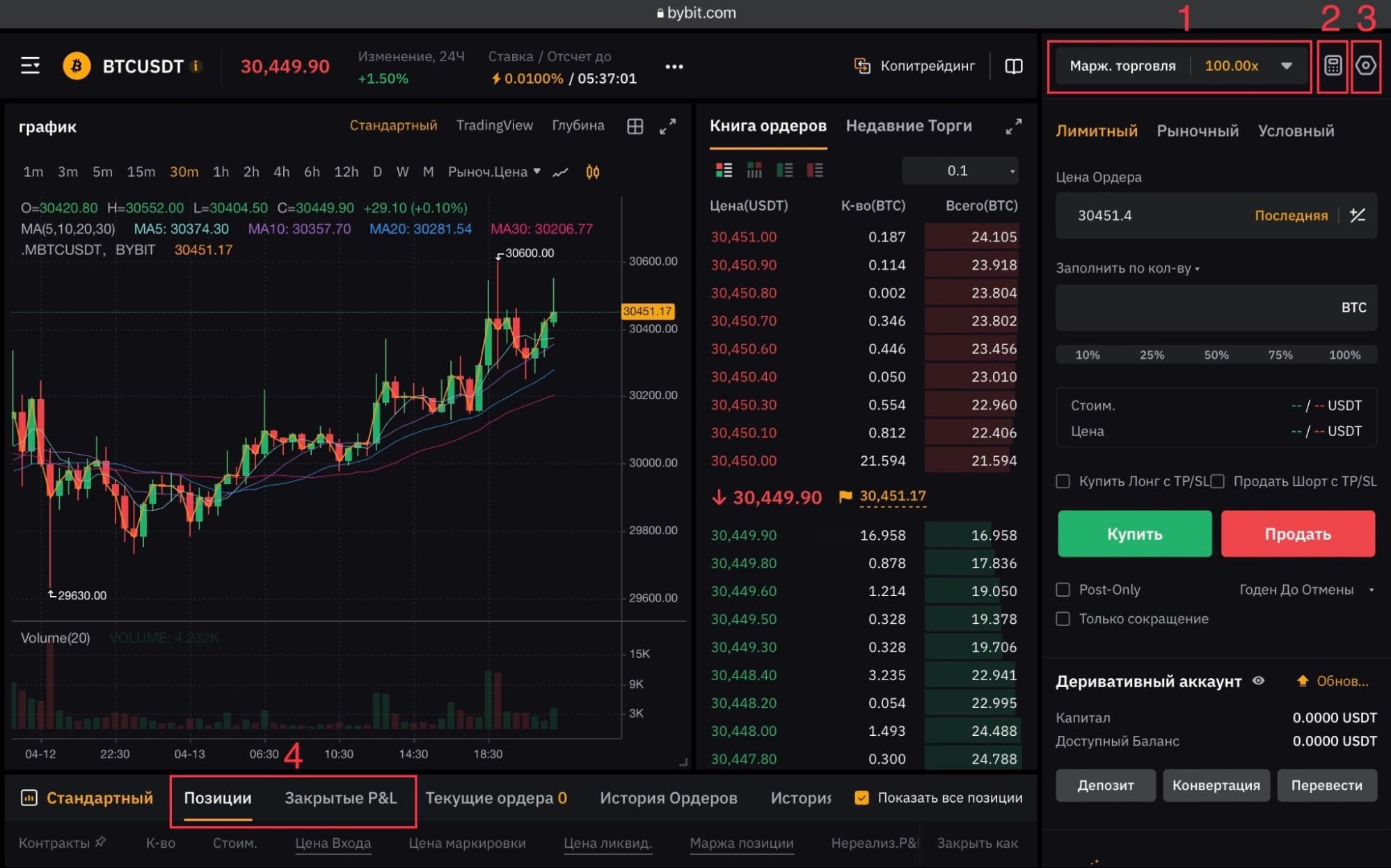Select the Лимитный order tab
1391x868 pixels.
point(1097,131)
